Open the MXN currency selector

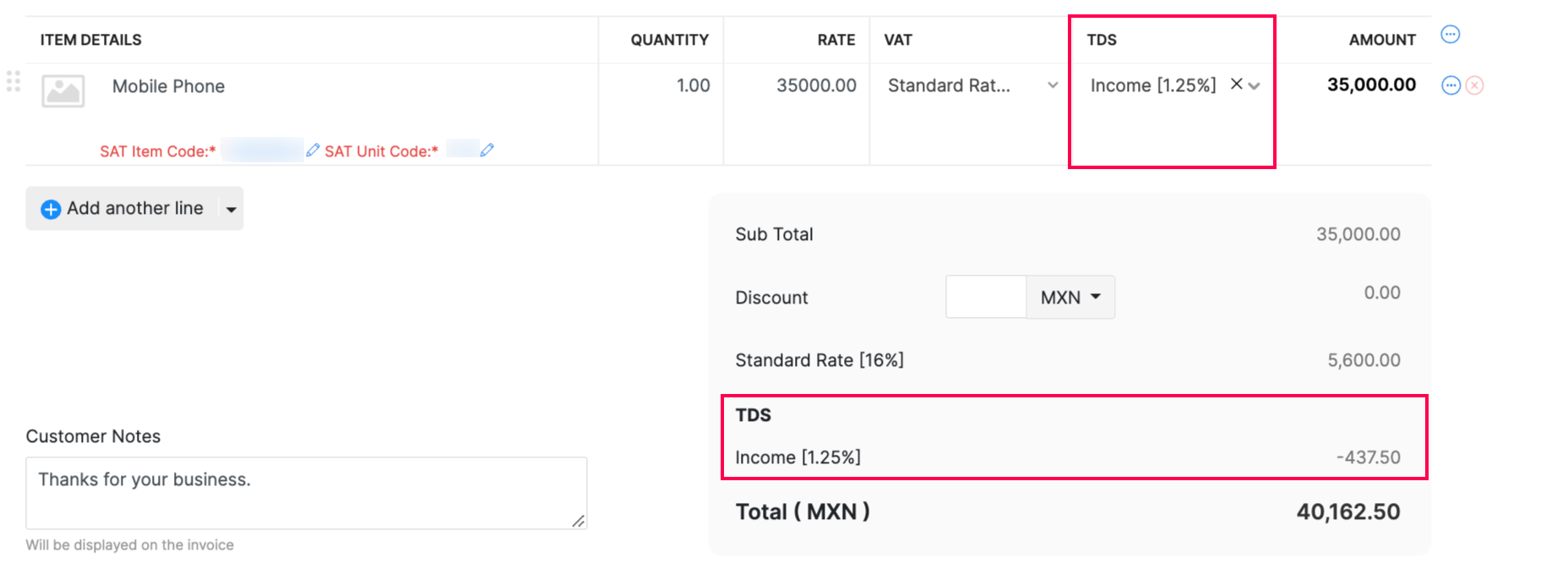(1070, 297)
